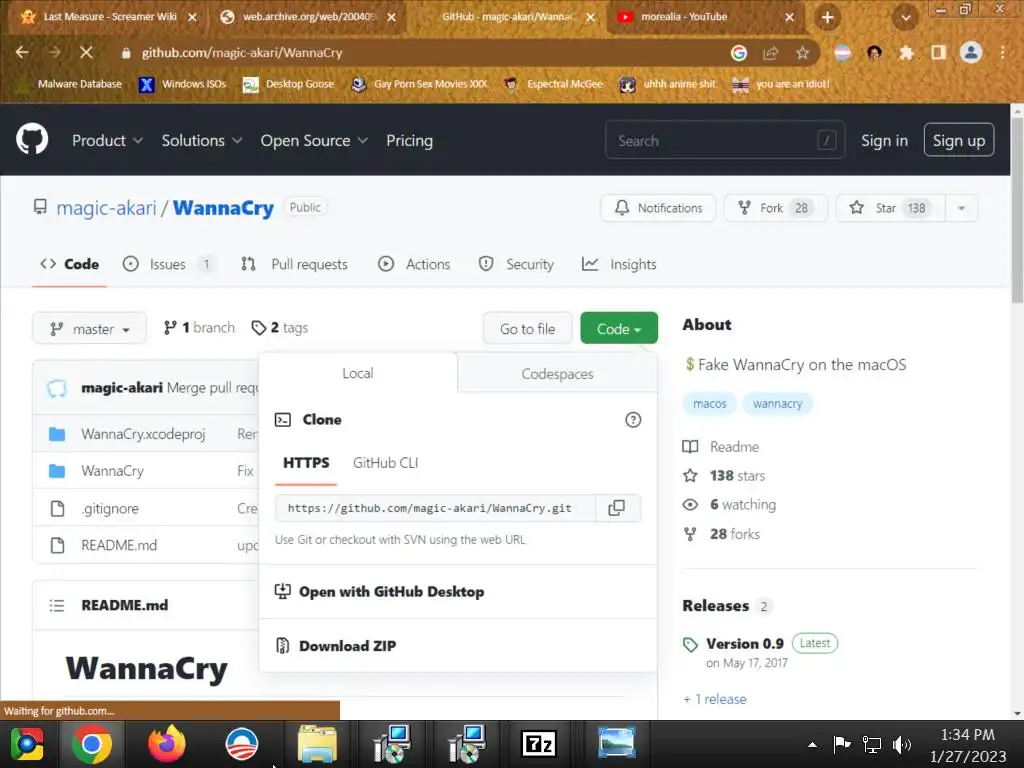Viewport: 1024px width, 768px height.
Task: Open the magic-akari owner link
Action: pyautogui.click(x=106, y=208)
